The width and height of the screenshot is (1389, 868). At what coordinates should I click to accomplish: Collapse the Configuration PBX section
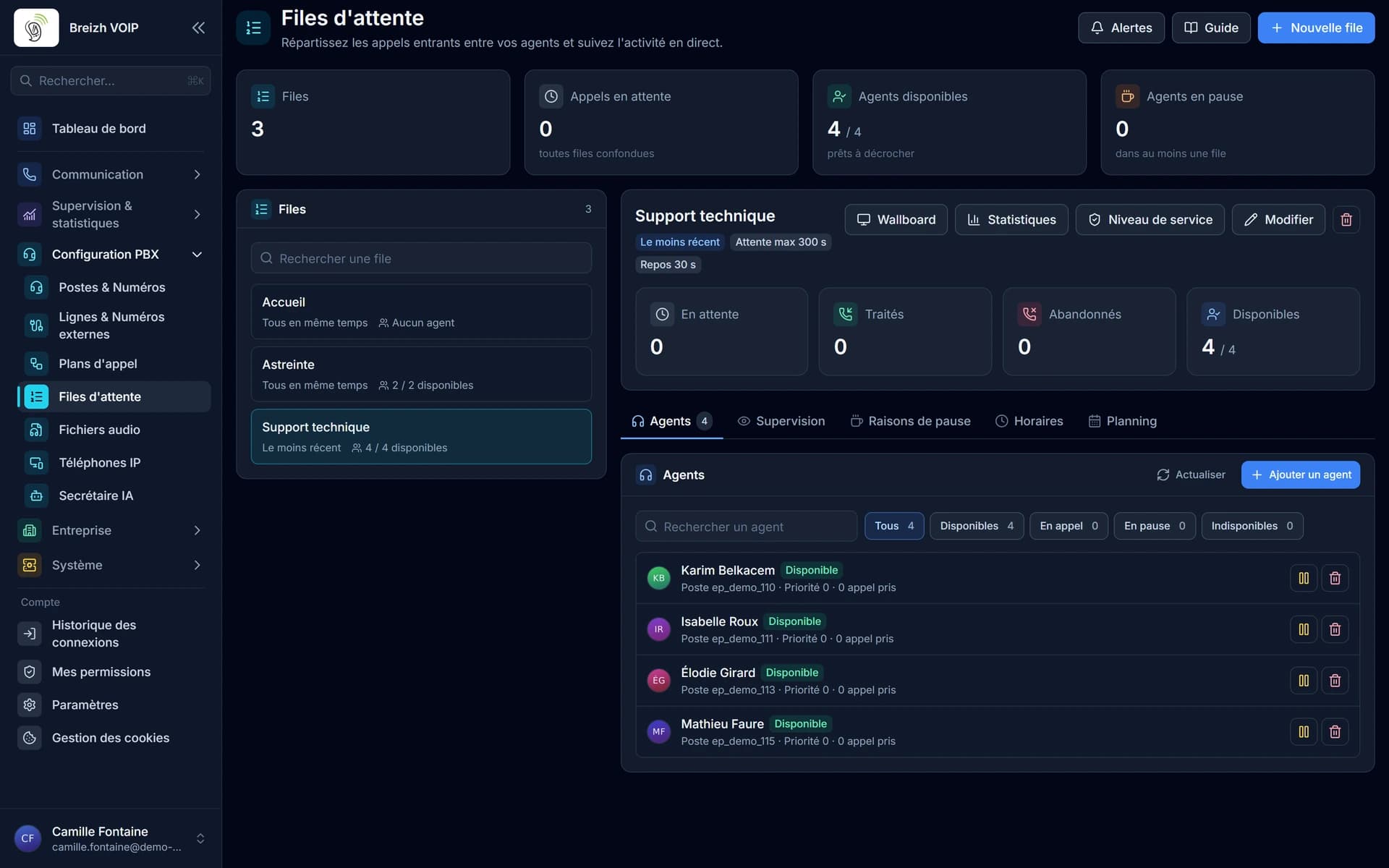[111, 254]
